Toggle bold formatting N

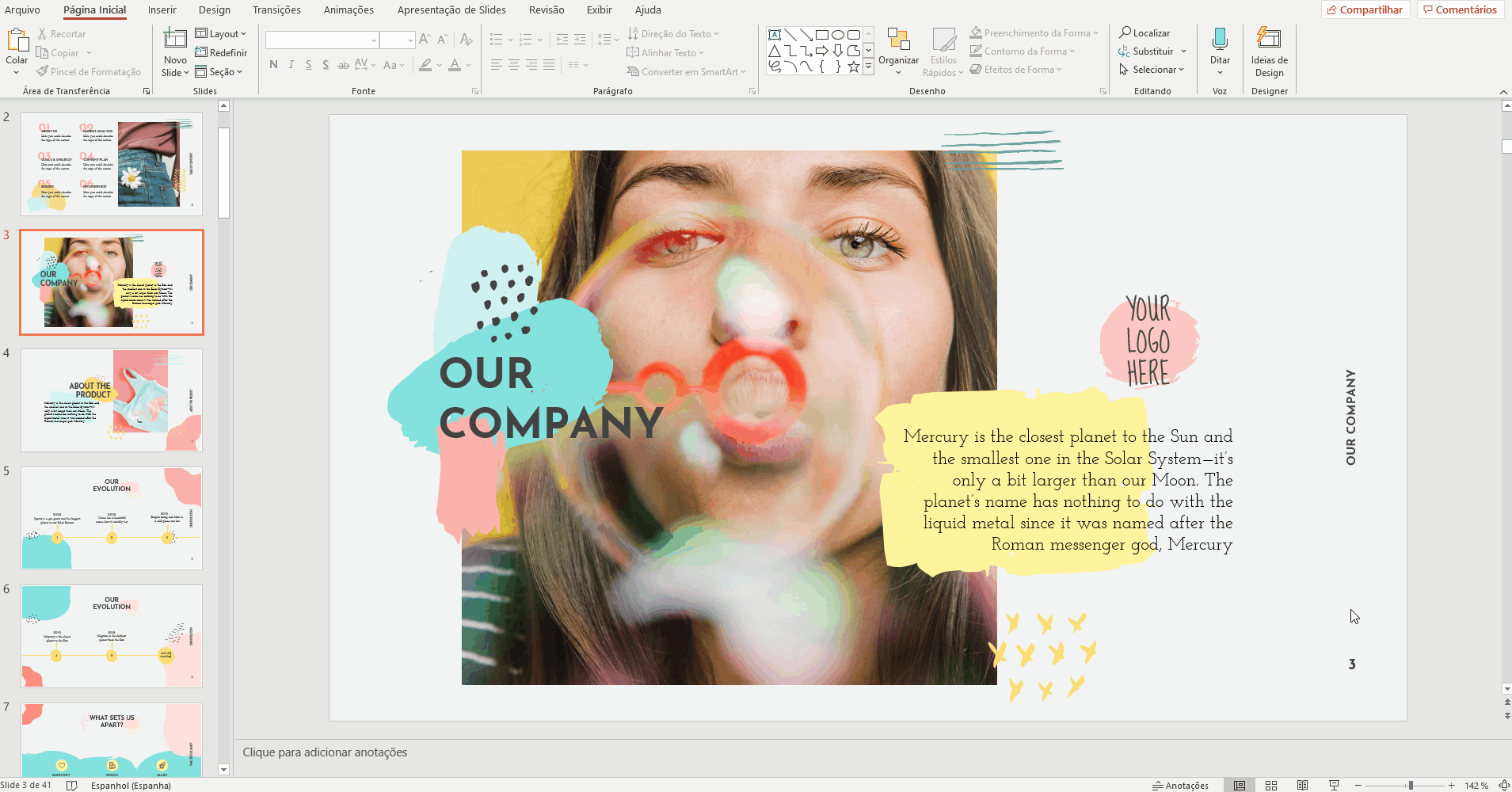[273, 65]
